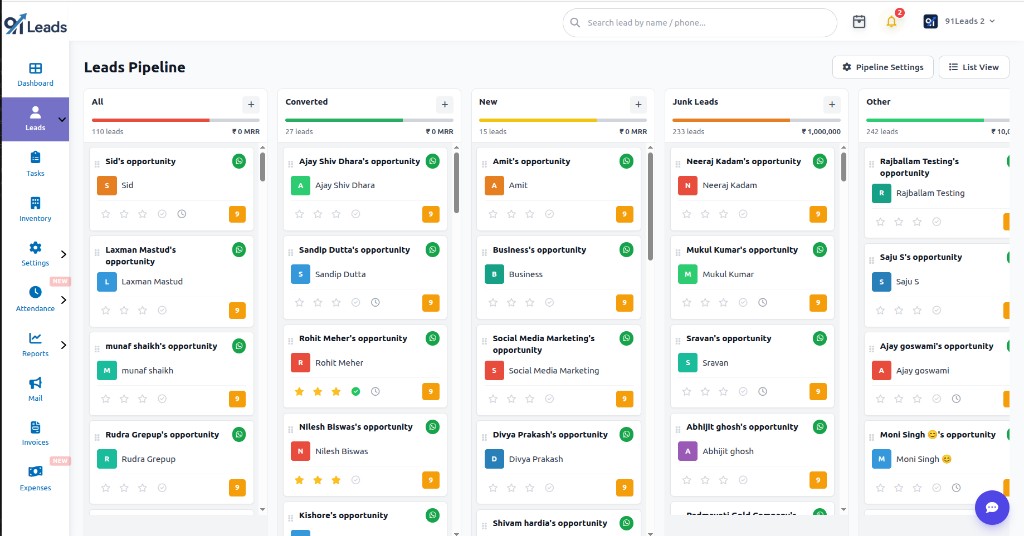1024x536 pixels.
Task: Open Inventory in sidebar
Action: pyautogui.click(x=35, y=210)
